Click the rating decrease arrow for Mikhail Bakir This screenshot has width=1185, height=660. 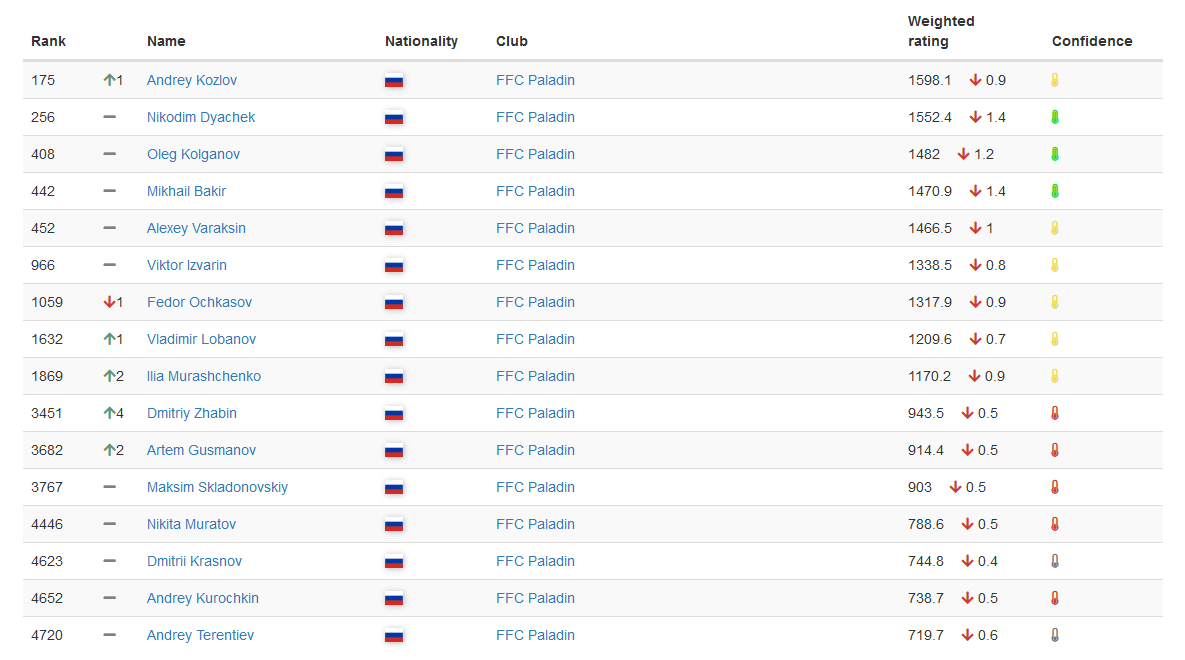point(975,191)
